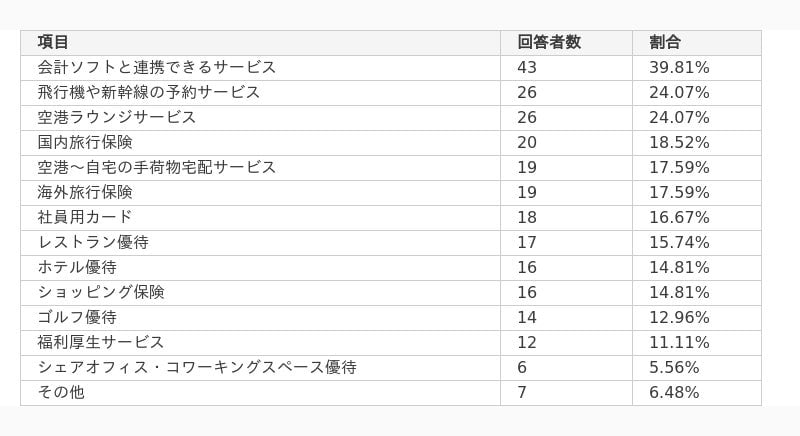Click the シェアオフィス・コワーキングスペース優待 cell

pyautogui.click(x=260, y=368)
